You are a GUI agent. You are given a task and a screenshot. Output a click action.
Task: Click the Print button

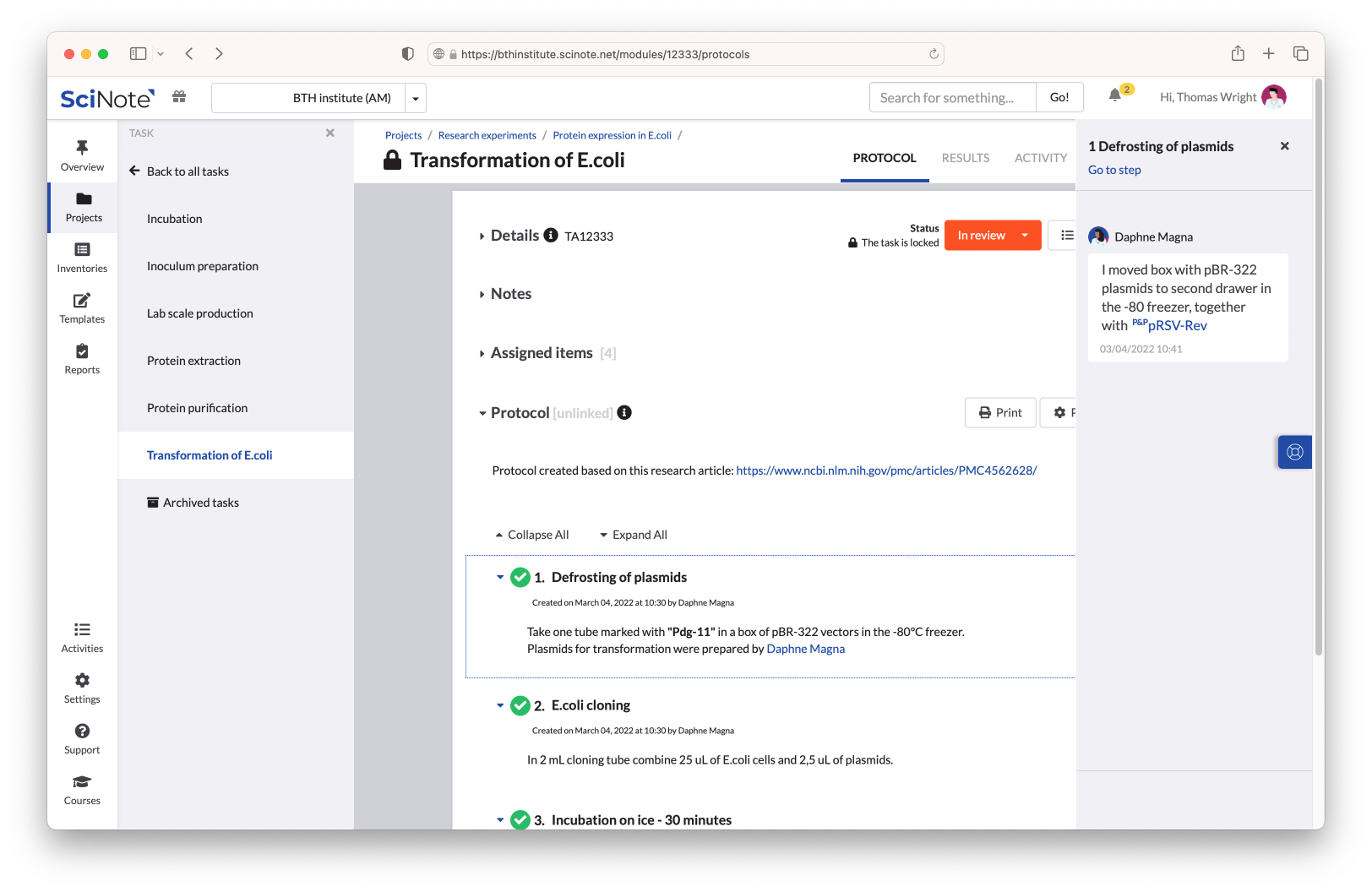[x=1000, y=413]
